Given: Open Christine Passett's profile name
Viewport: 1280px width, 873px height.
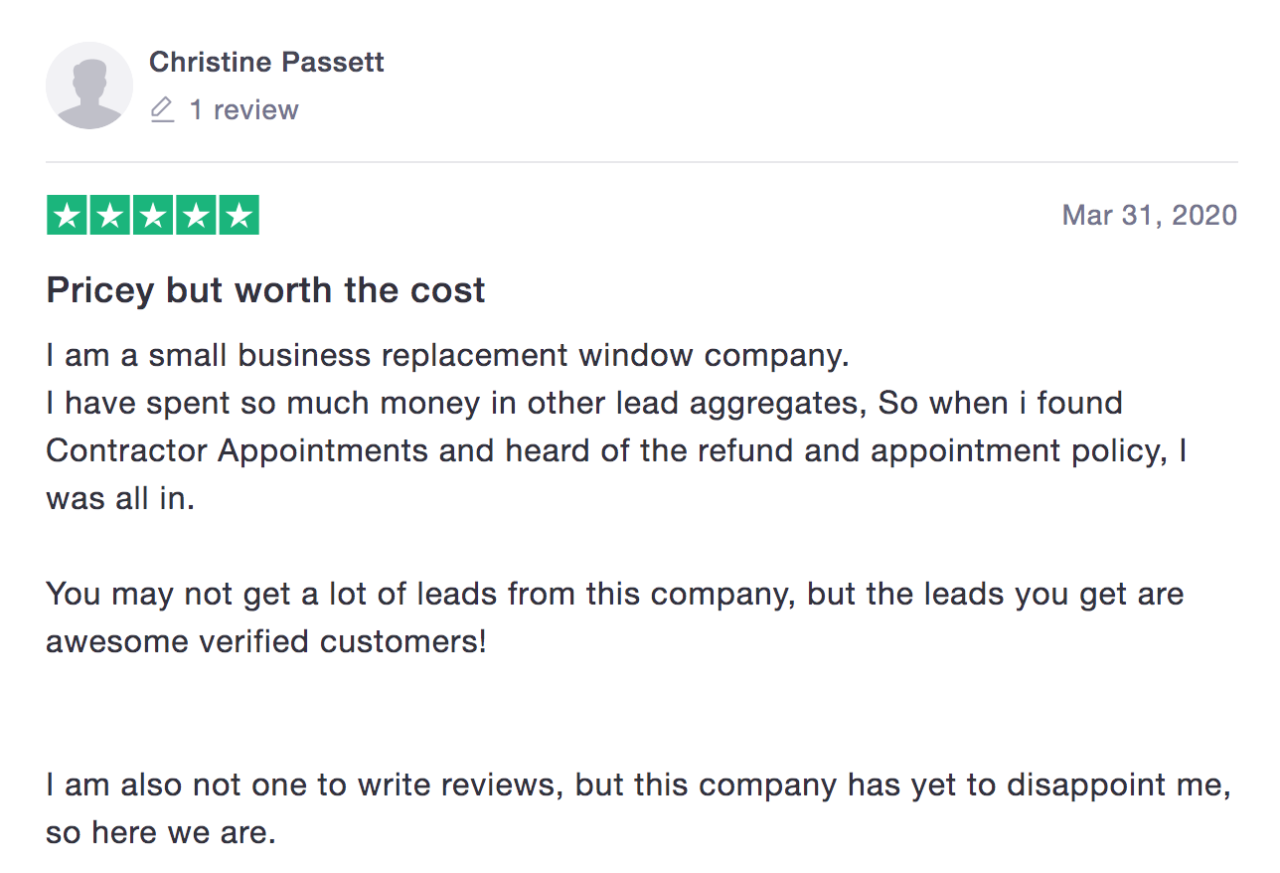Looking at the screenshot, I should click(x=266, y=62).
